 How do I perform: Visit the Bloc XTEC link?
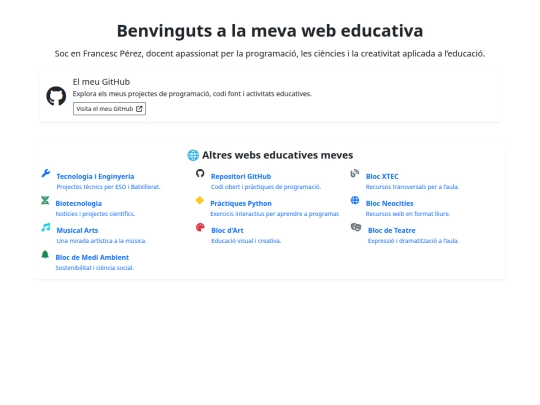[x=382, y=176]
